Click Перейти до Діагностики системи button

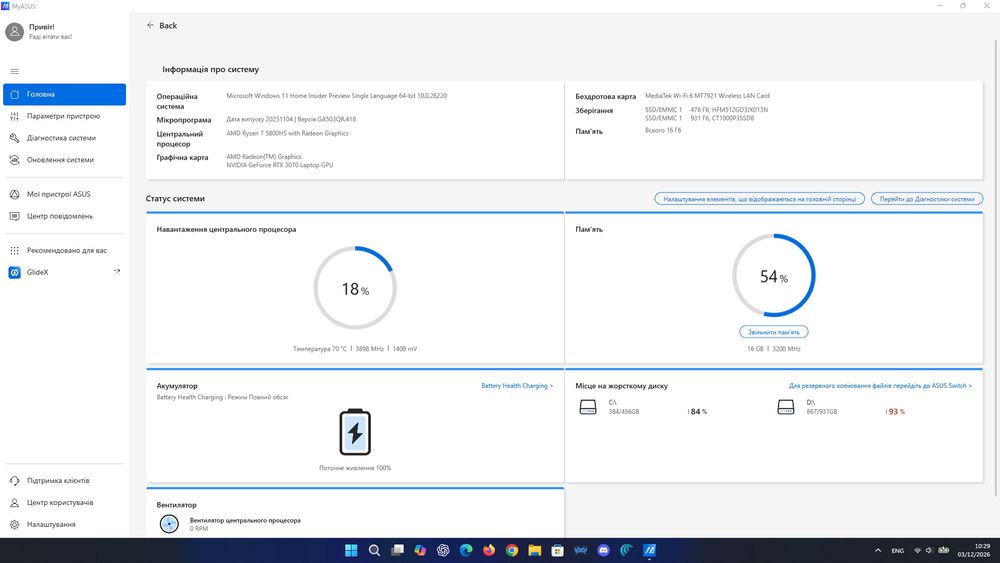point(927,199)
